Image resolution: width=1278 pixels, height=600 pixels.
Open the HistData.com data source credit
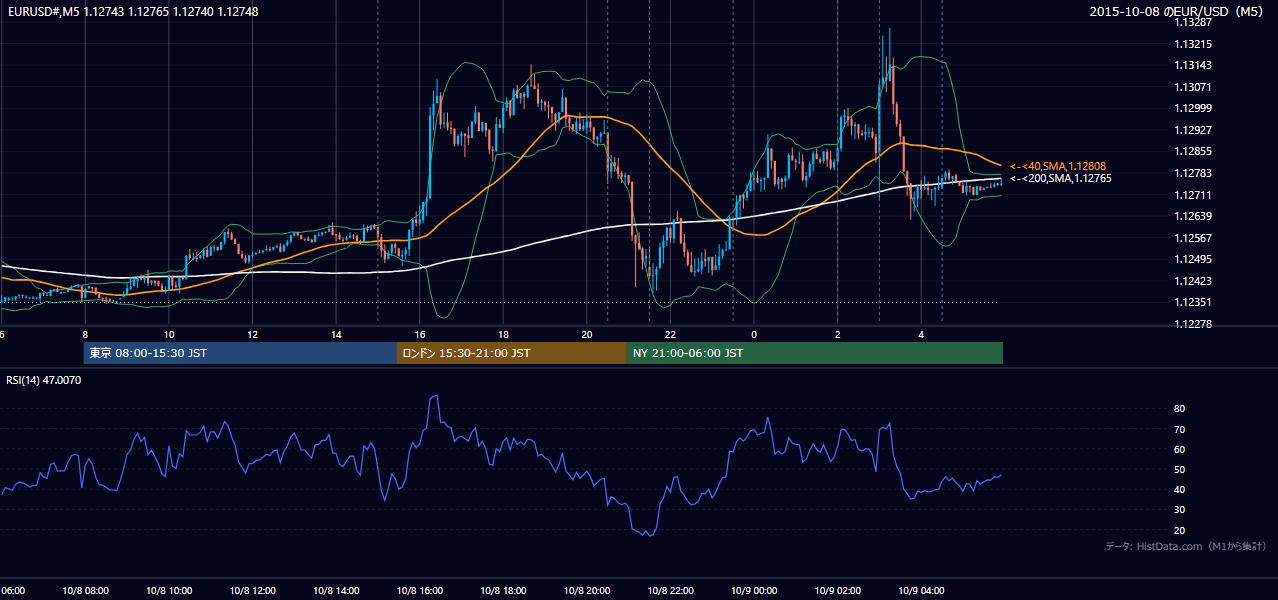coord(1186,546)
